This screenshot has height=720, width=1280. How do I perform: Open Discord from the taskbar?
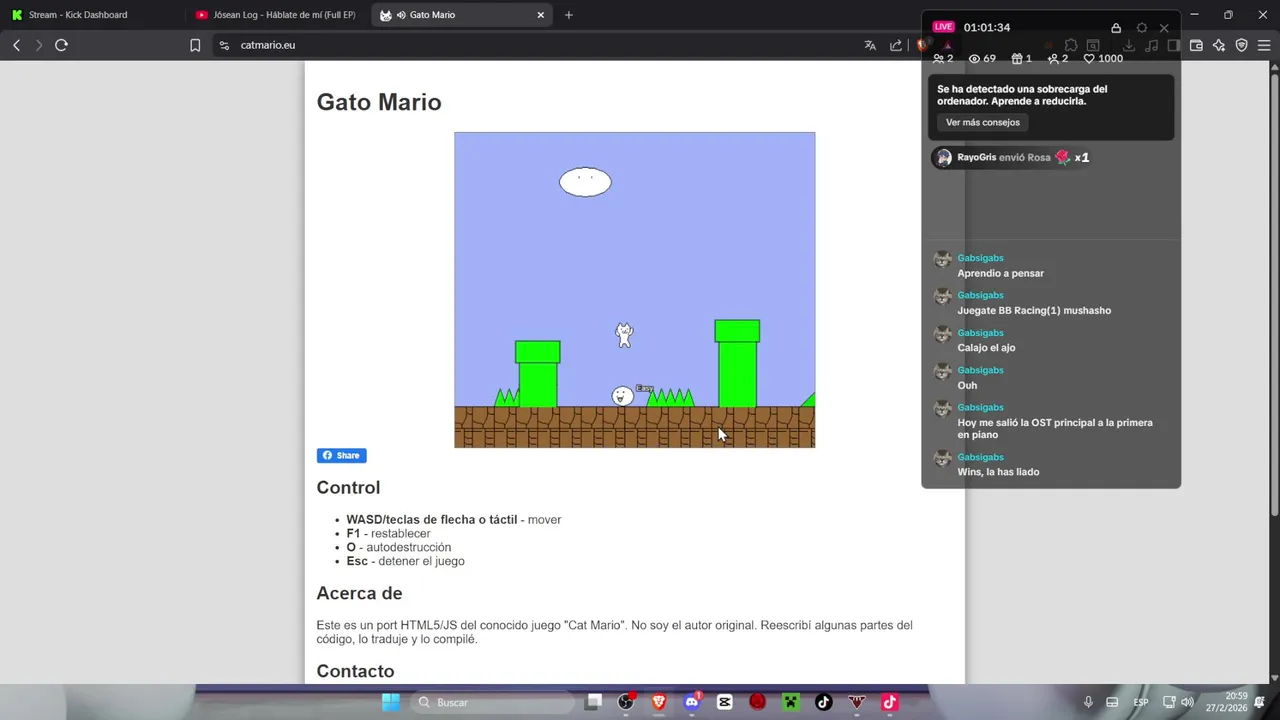[692, 702]
